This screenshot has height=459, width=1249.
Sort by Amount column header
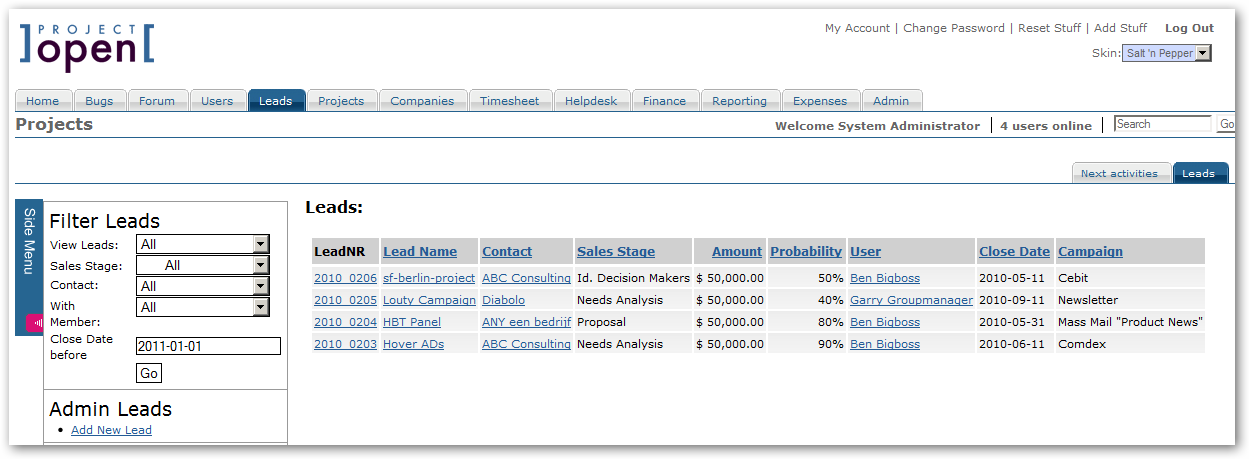tap(737, 252)
